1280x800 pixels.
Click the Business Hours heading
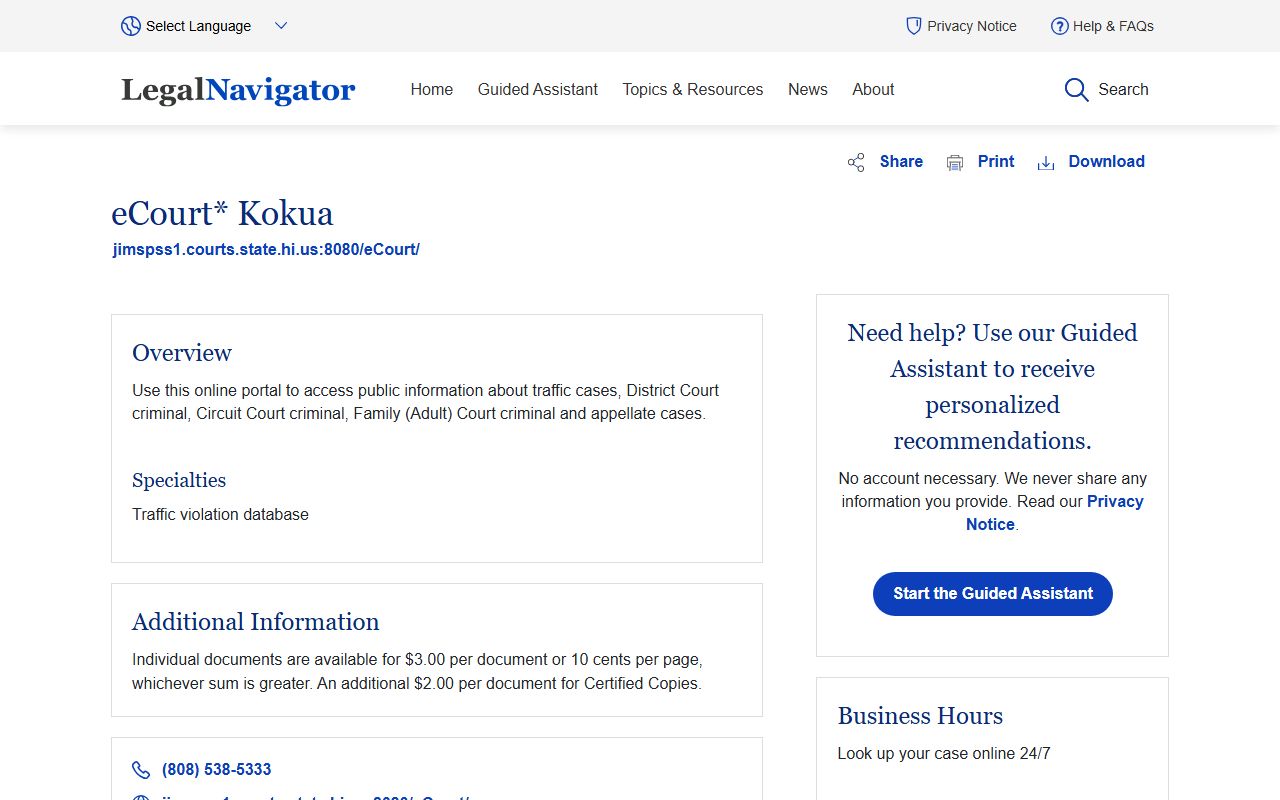920,716
